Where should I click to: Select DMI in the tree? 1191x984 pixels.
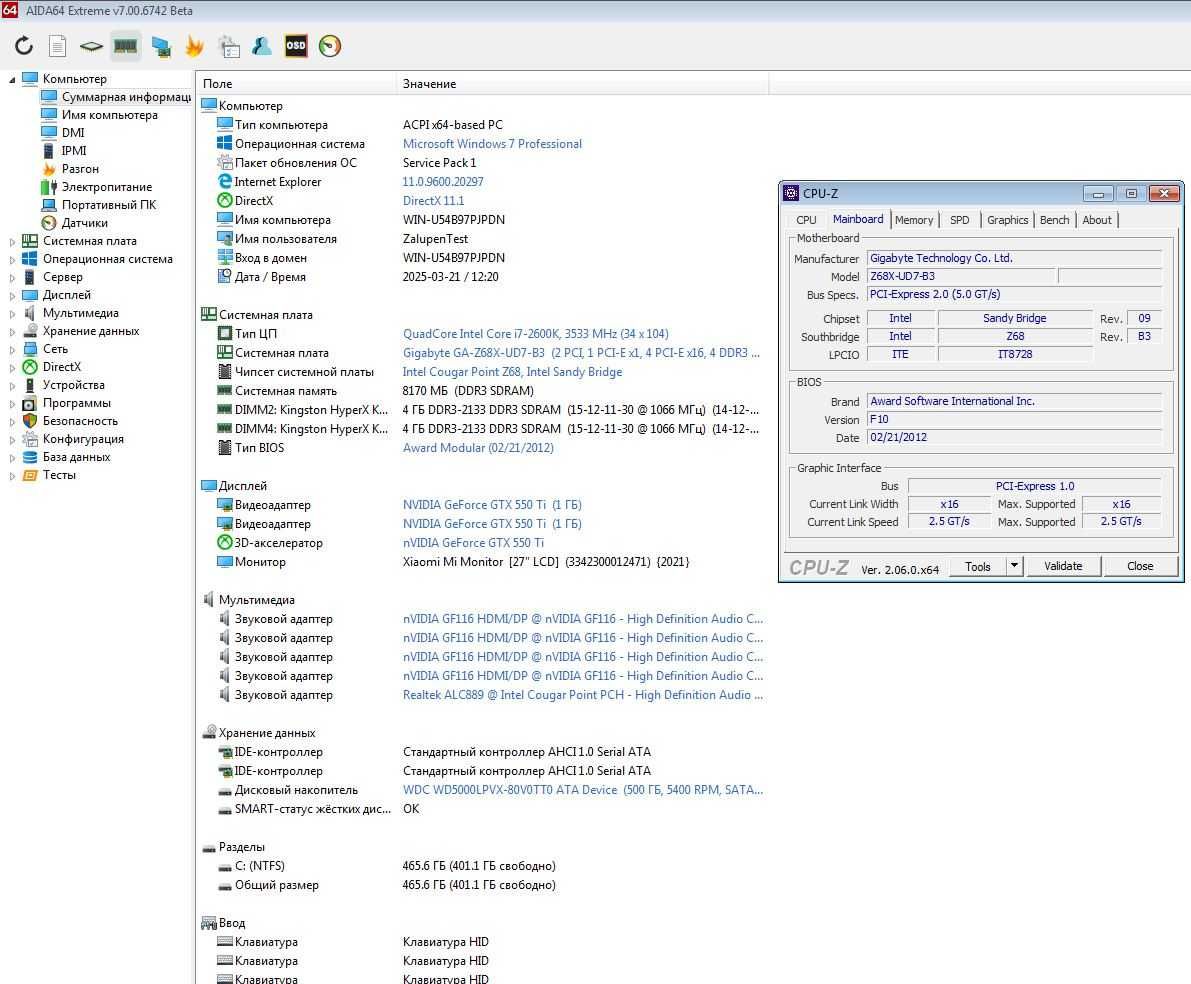tap(73, 133)
